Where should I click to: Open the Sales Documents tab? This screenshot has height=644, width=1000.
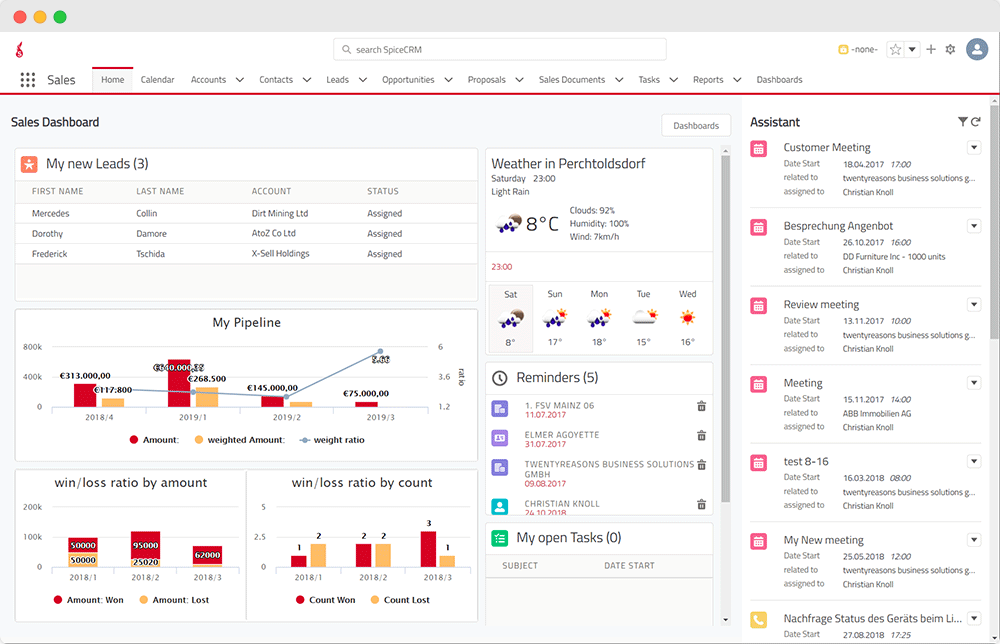(572, 80)
